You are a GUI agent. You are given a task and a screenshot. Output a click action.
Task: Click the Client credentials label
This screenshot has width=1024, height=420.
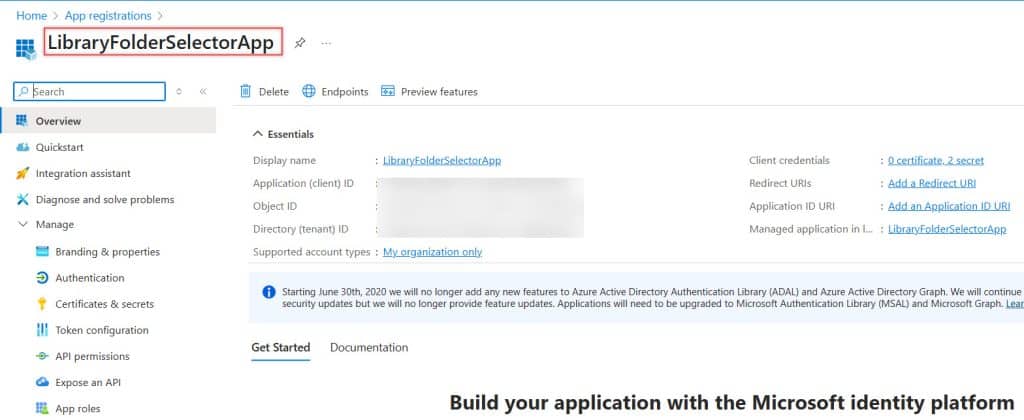pyautogui.click(x=790, y=160)
